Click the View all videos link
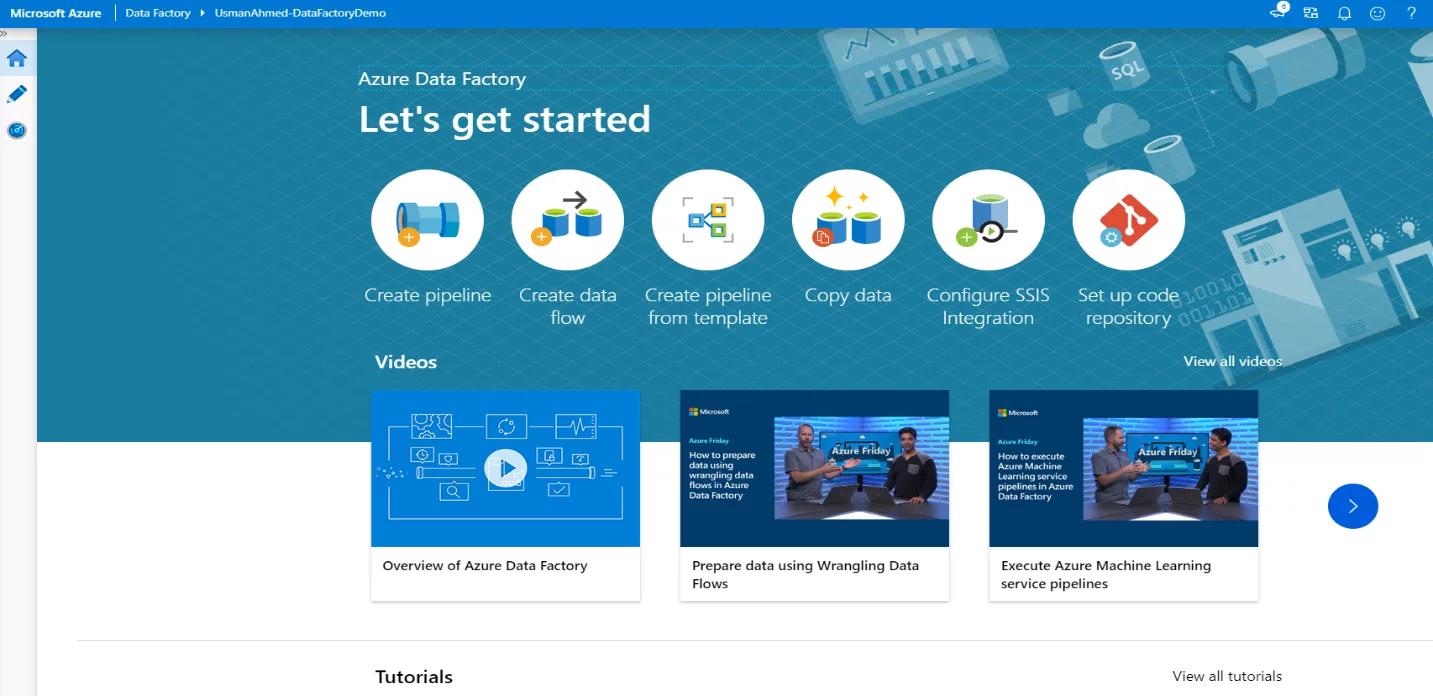Image resolution: width=1433 pixels, height=696 pixels. [x=1233, y=361]
